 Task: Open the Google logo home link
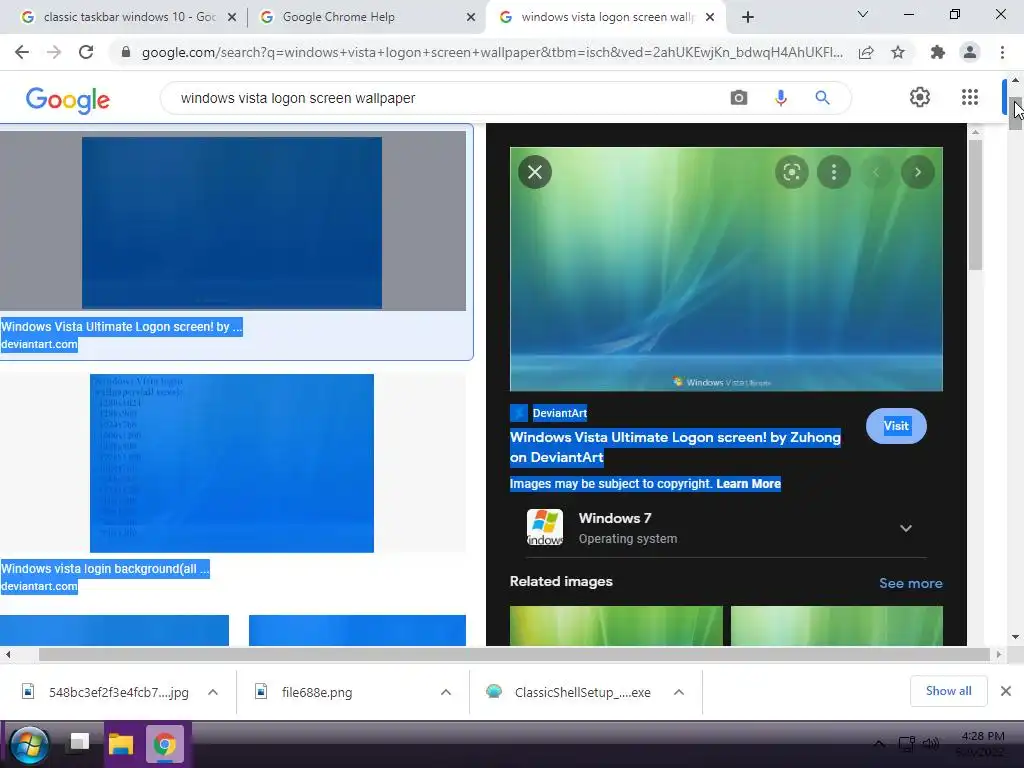coord(68,99)
